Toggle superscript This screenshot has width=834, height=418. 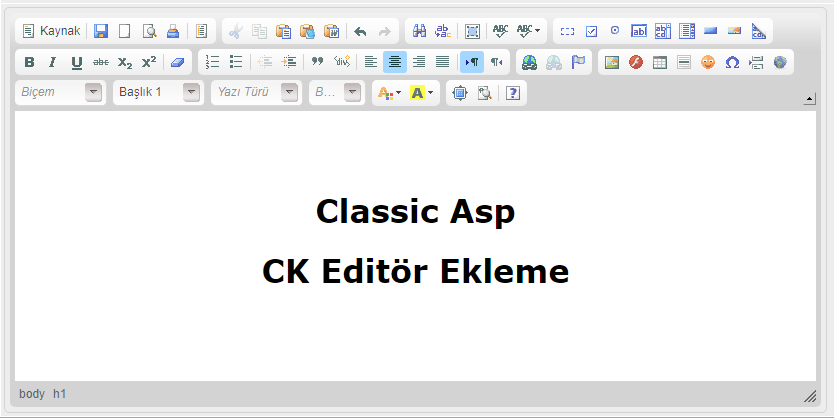coord(149,62)
